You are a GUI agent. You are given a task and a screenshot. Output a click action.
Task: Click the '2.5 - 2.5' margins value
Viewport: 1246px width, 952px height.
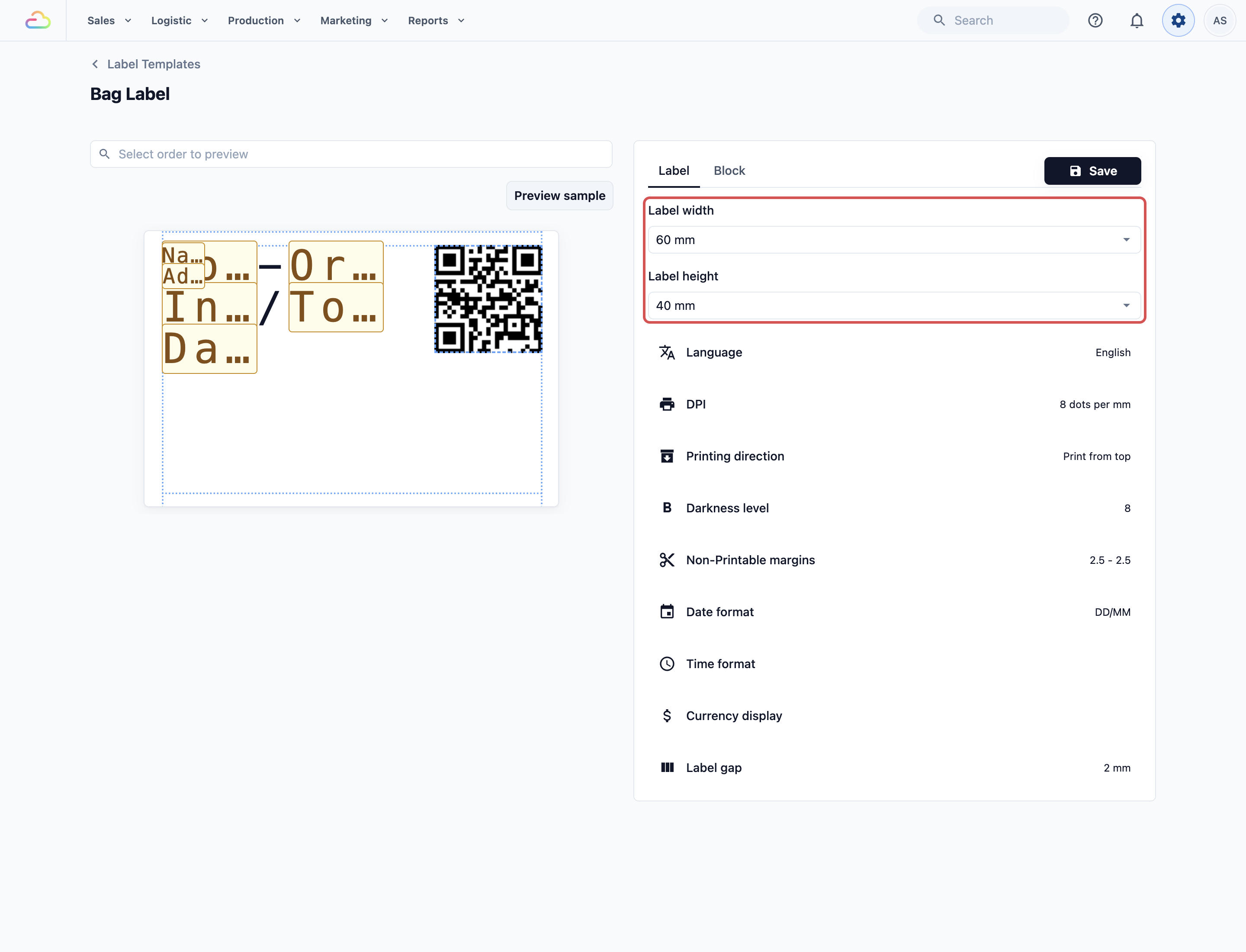pyautogui.click(x=1109, y=560)
